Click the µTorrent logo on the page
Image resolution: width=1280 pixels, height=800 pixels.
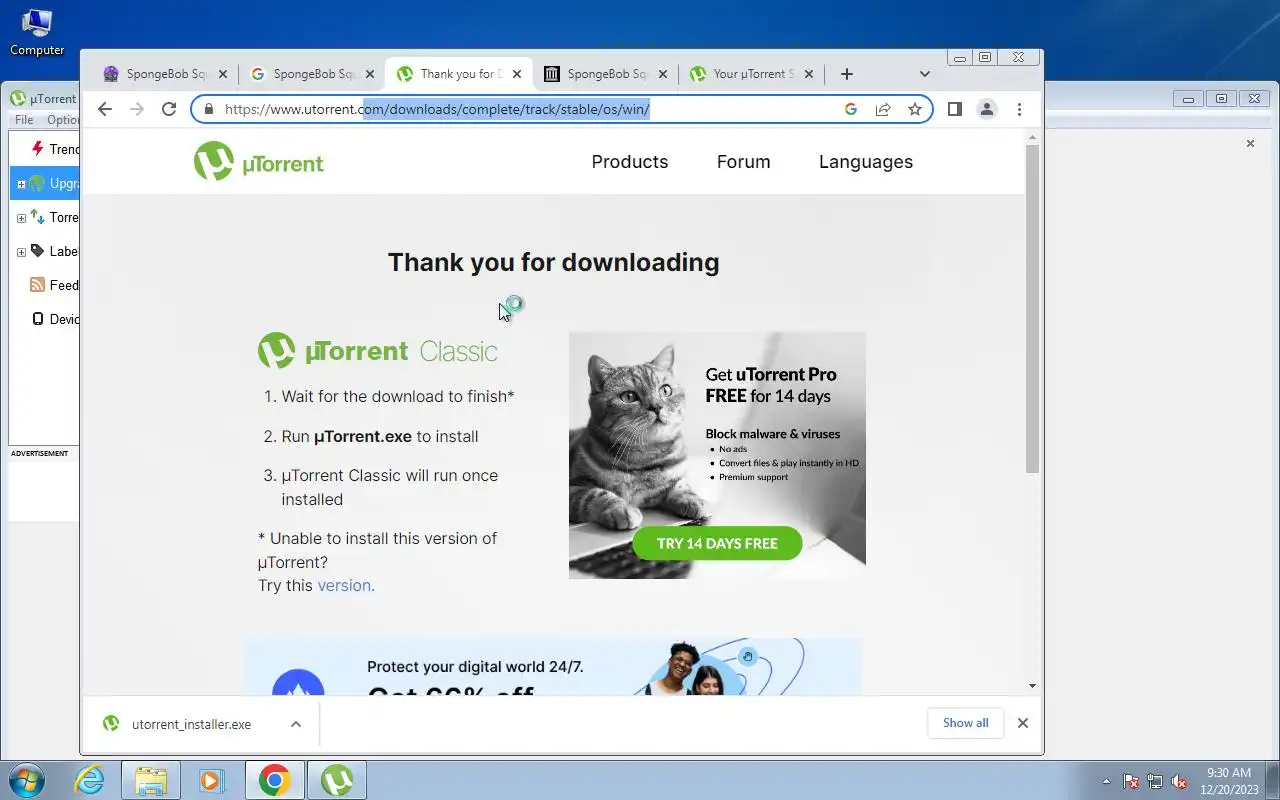tap(259, 161)
